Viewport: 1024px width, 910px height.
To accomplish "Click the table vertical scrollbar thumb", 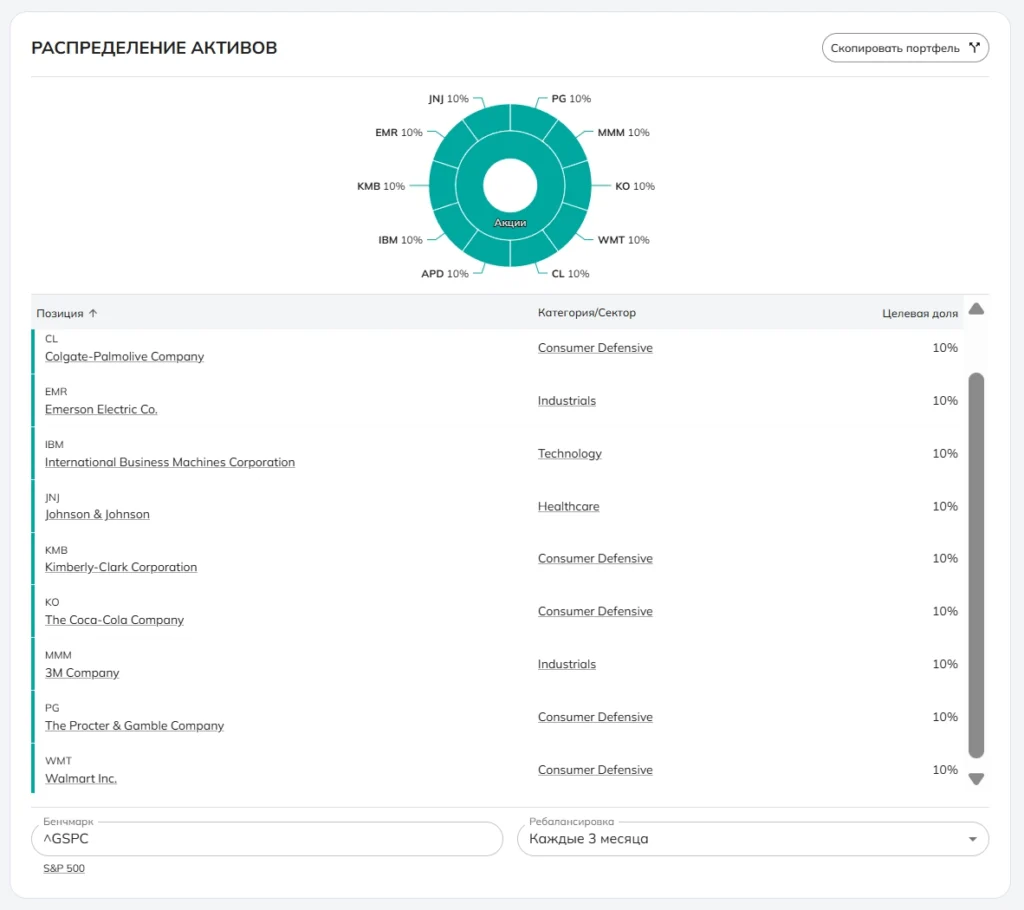I will (x=976, y=565).
